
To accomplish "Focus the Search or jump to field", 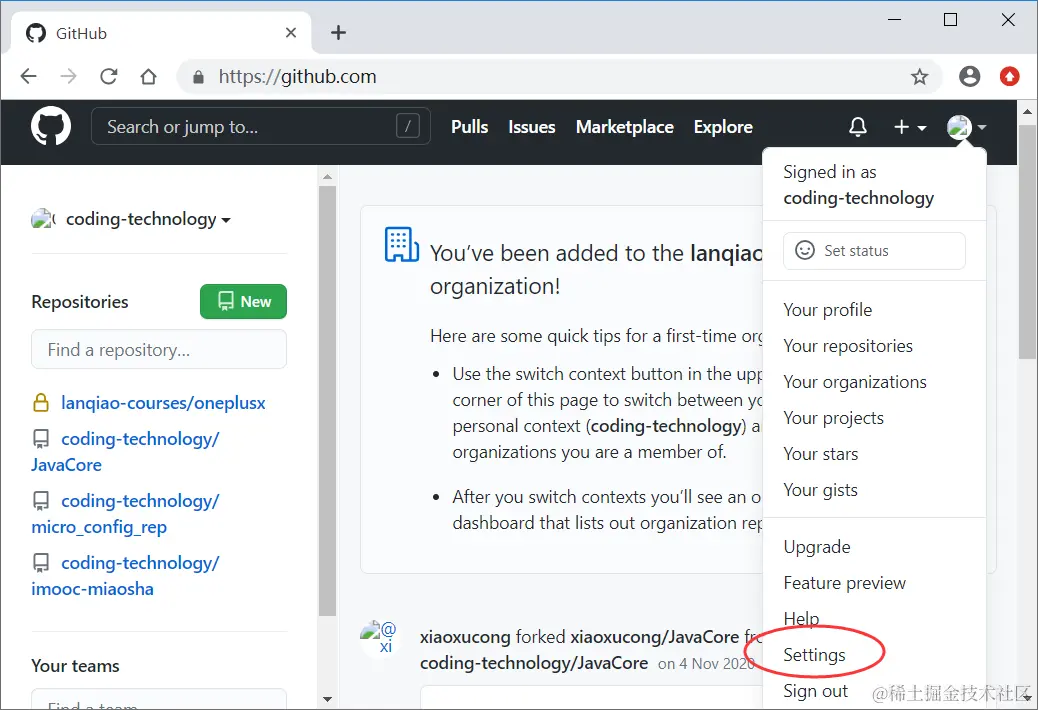I will tap(261, 126).
